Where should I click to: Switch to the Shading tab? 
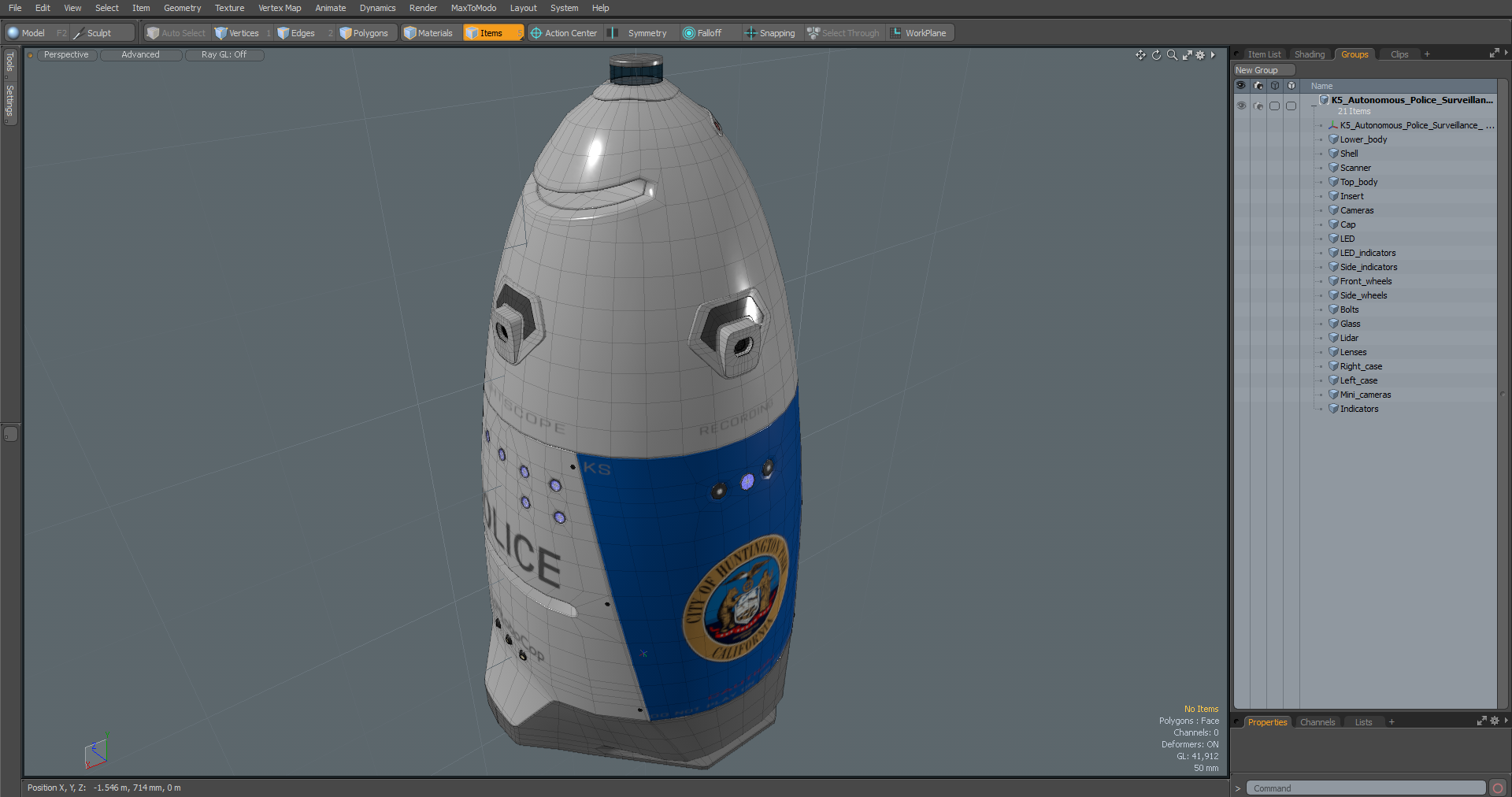[1310, 54]
